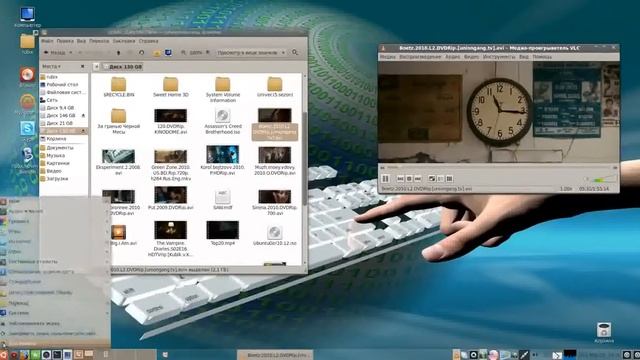The image size is (640, 360).
Task: Open VLC Воспроизведение menu
Action: (x=420, y=57)
